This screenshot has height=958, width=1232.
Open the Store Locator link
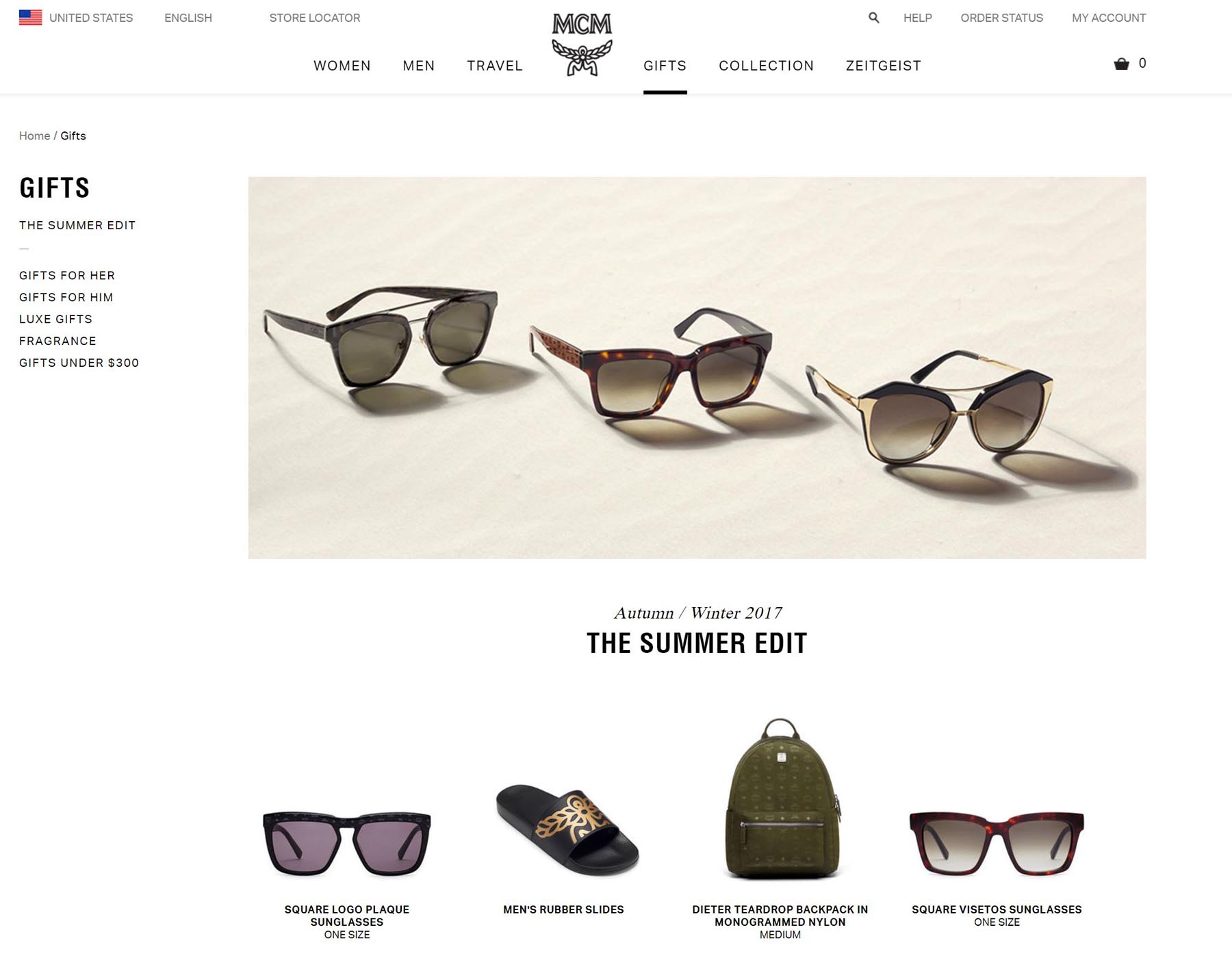point(315,18)
